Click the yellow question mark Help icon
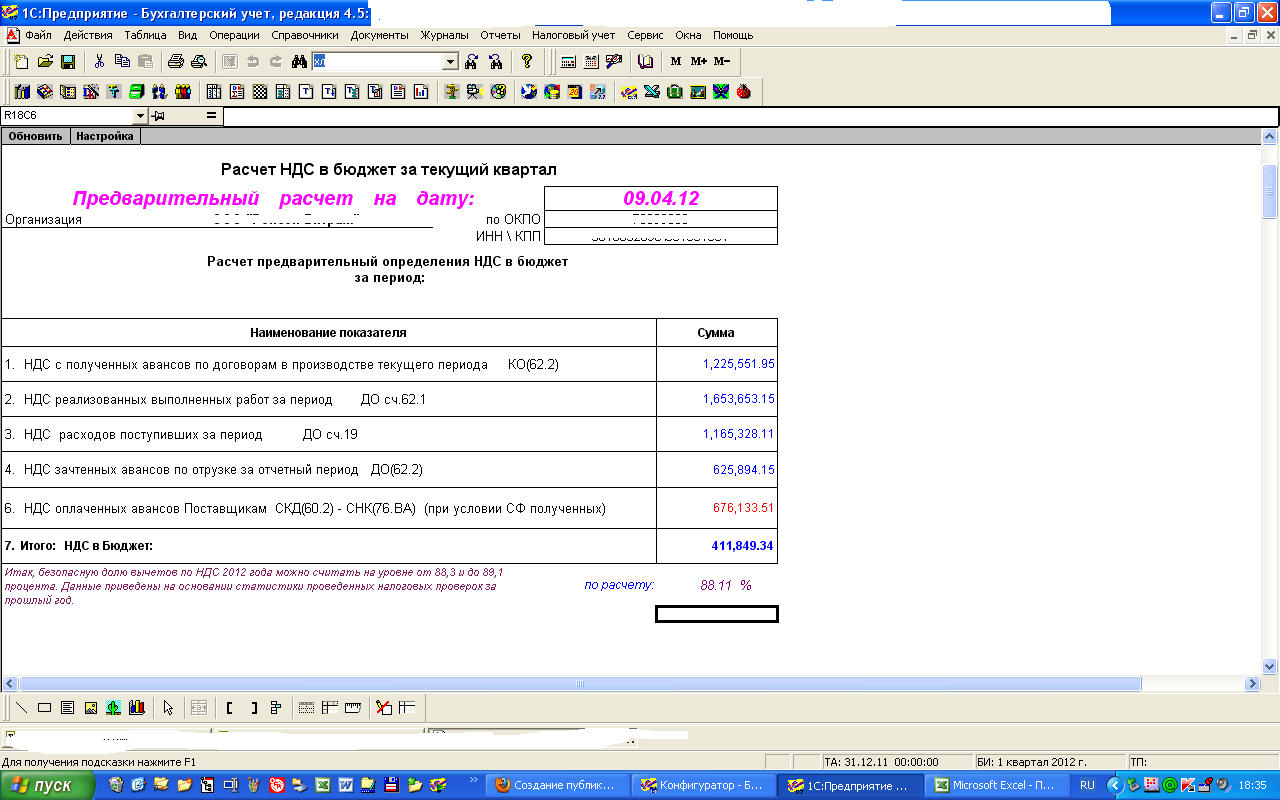The height and width of the screenshot is (800, 1280). [x=527, y=61]
